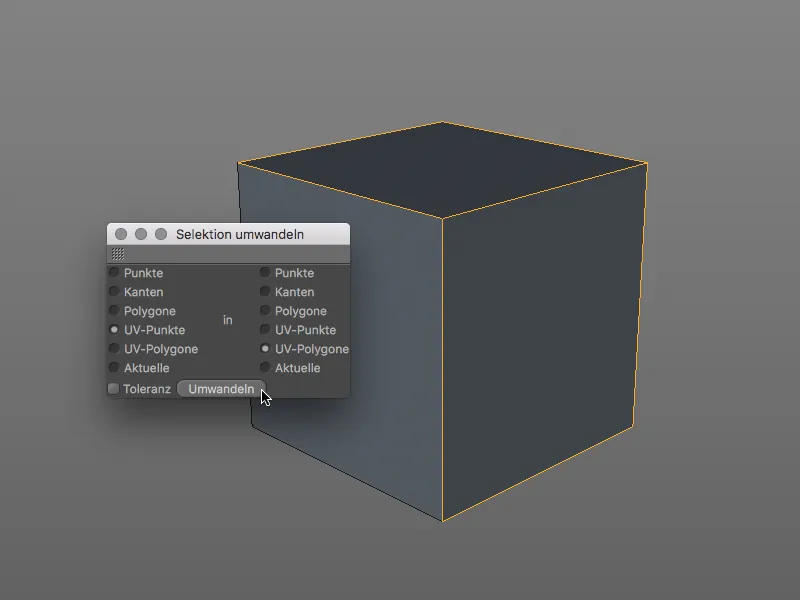Select source Aktuelle radio in left column

114,367
